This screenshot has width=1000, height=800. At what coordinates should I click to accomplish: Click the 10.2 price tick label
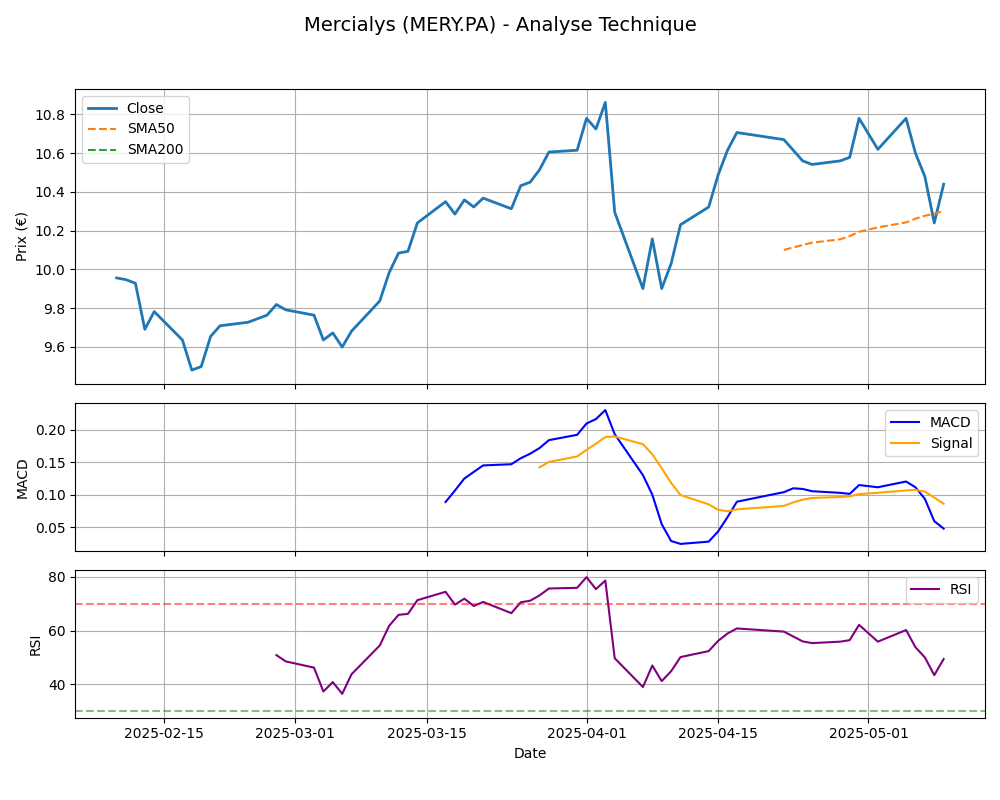click(50, 232)
